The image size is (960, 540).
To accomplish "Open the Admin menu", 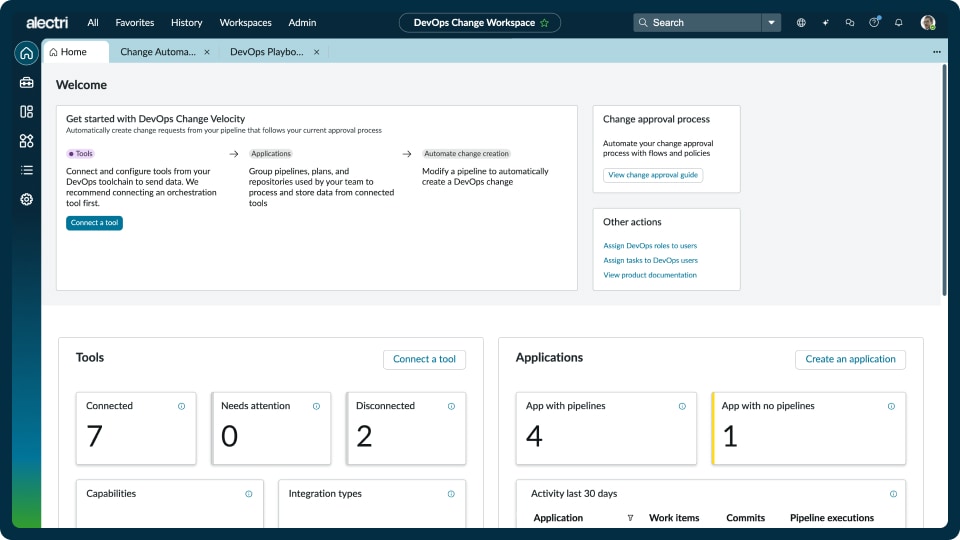I will click(x=302, y=23).
